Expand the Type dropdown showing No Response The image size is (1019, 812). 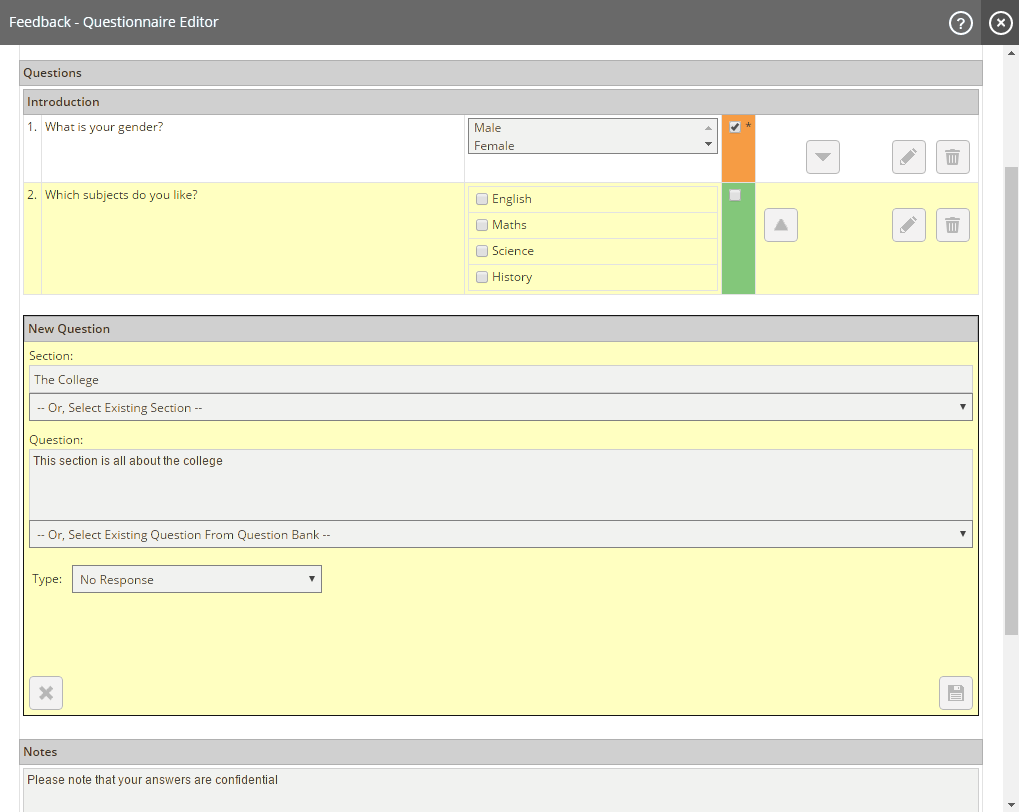click(197, 579)
